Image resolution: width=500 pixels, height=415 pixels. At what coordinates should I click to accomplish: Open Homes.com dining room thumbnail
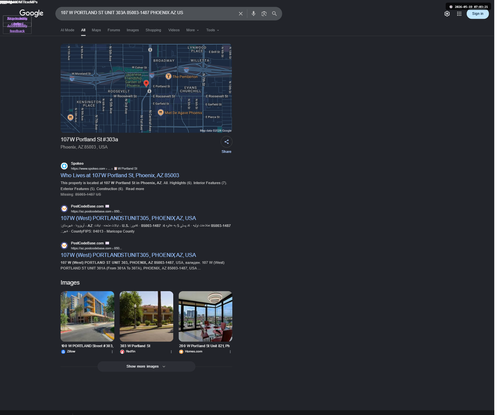click(x=205, y=316)
